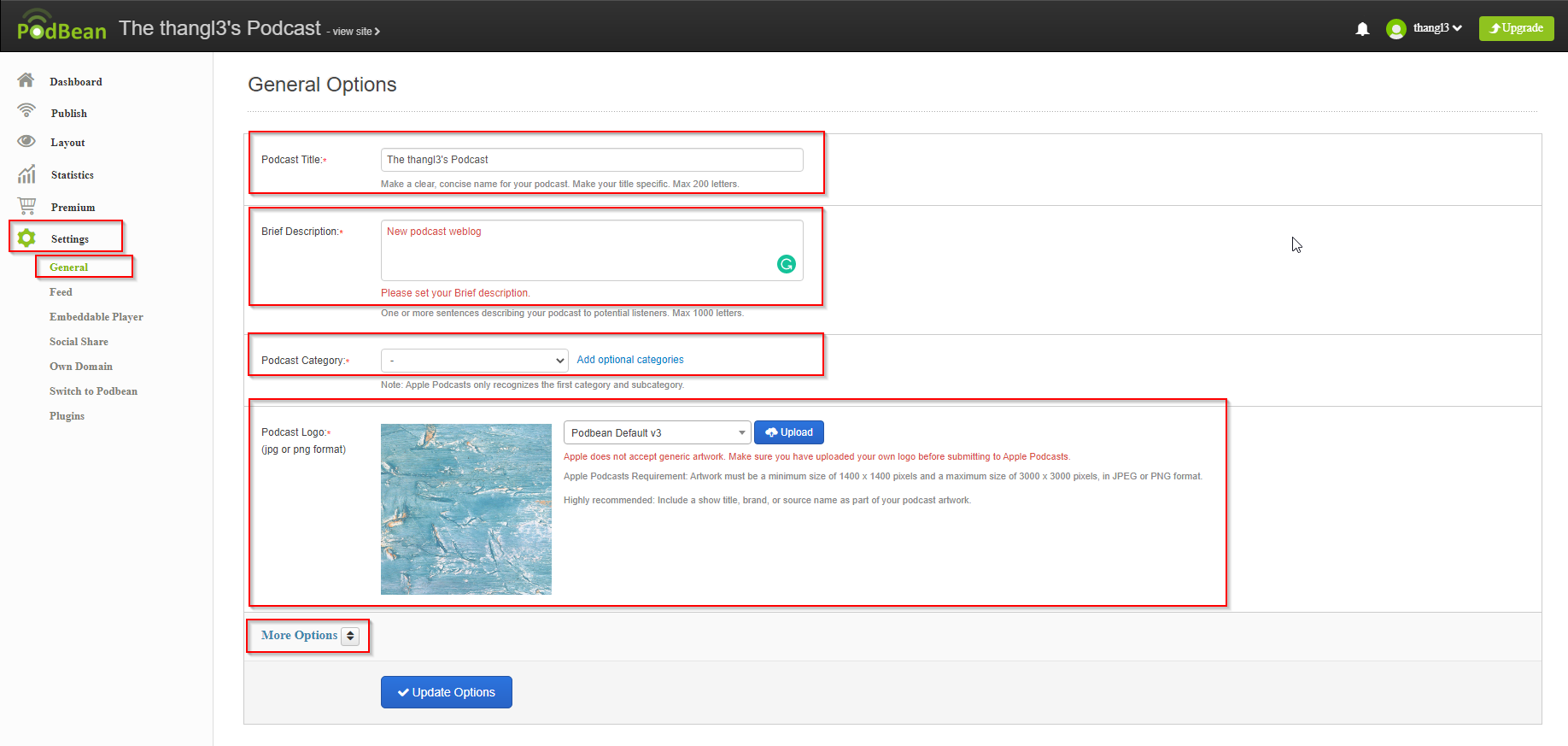
Task: Open the notifications bell
Action: [1362, 29]
